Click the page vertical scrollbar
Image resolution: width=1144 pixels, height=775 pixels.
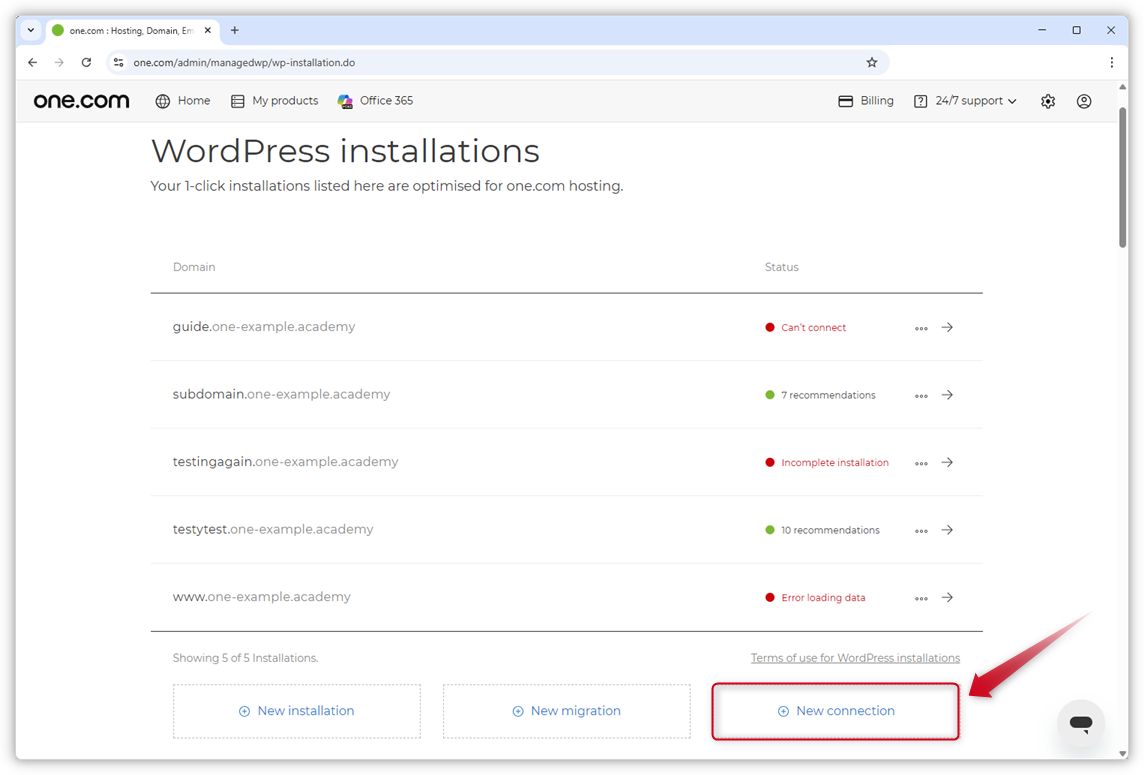(x=1122, y=175)
